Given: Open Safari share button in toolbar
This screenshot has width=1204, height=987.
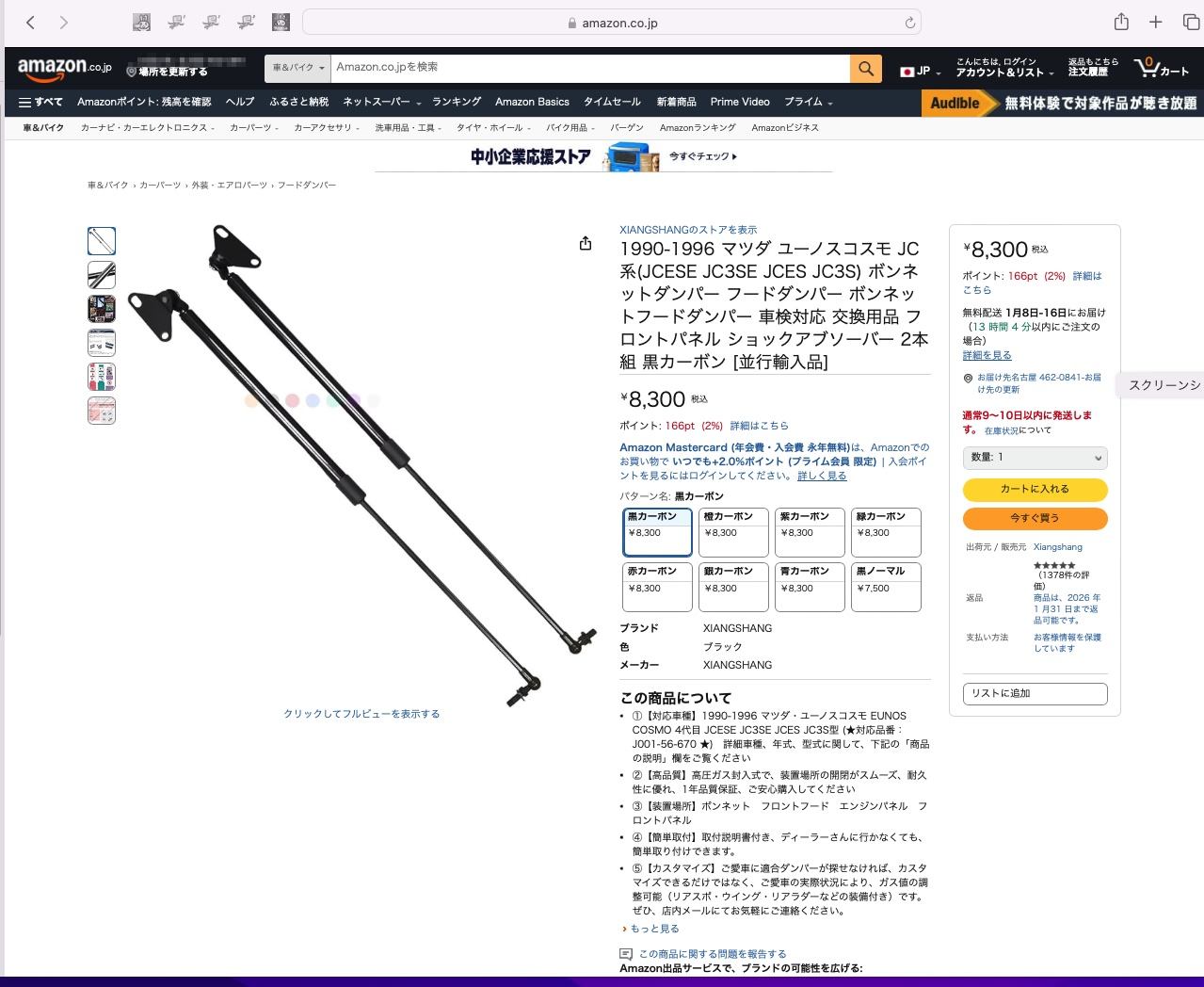Looking at the screenshot, I should click(x=1120, y=23).
